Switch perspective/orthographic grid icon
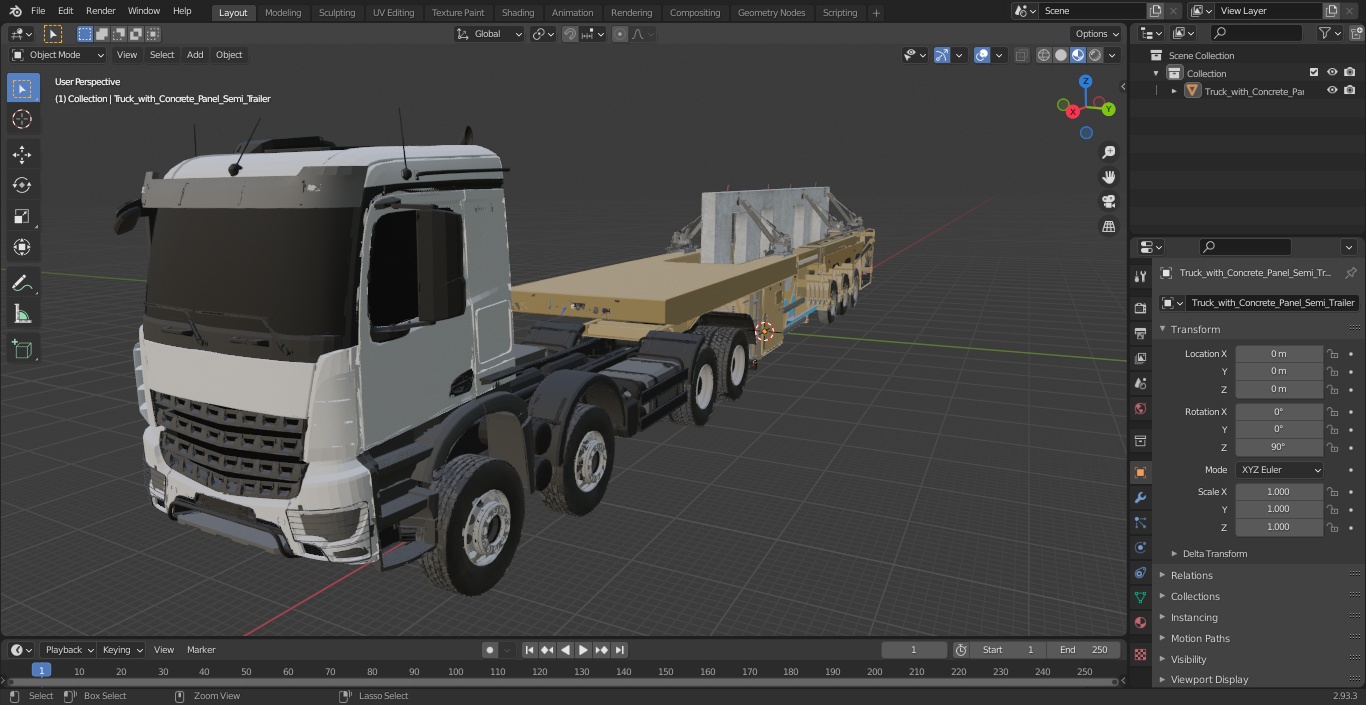 coord(1108,227)
